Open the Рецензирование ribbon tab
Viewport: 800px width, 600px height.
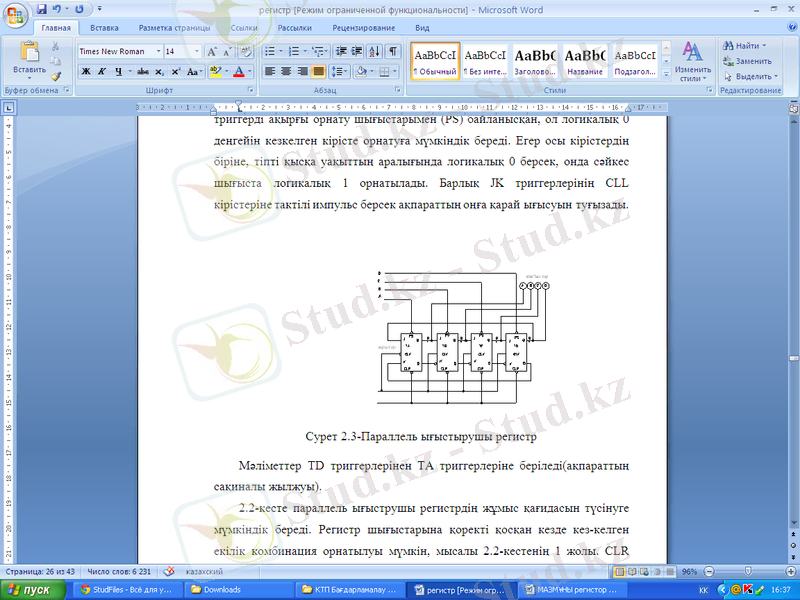pyautogui.click(x=362, y=29)
